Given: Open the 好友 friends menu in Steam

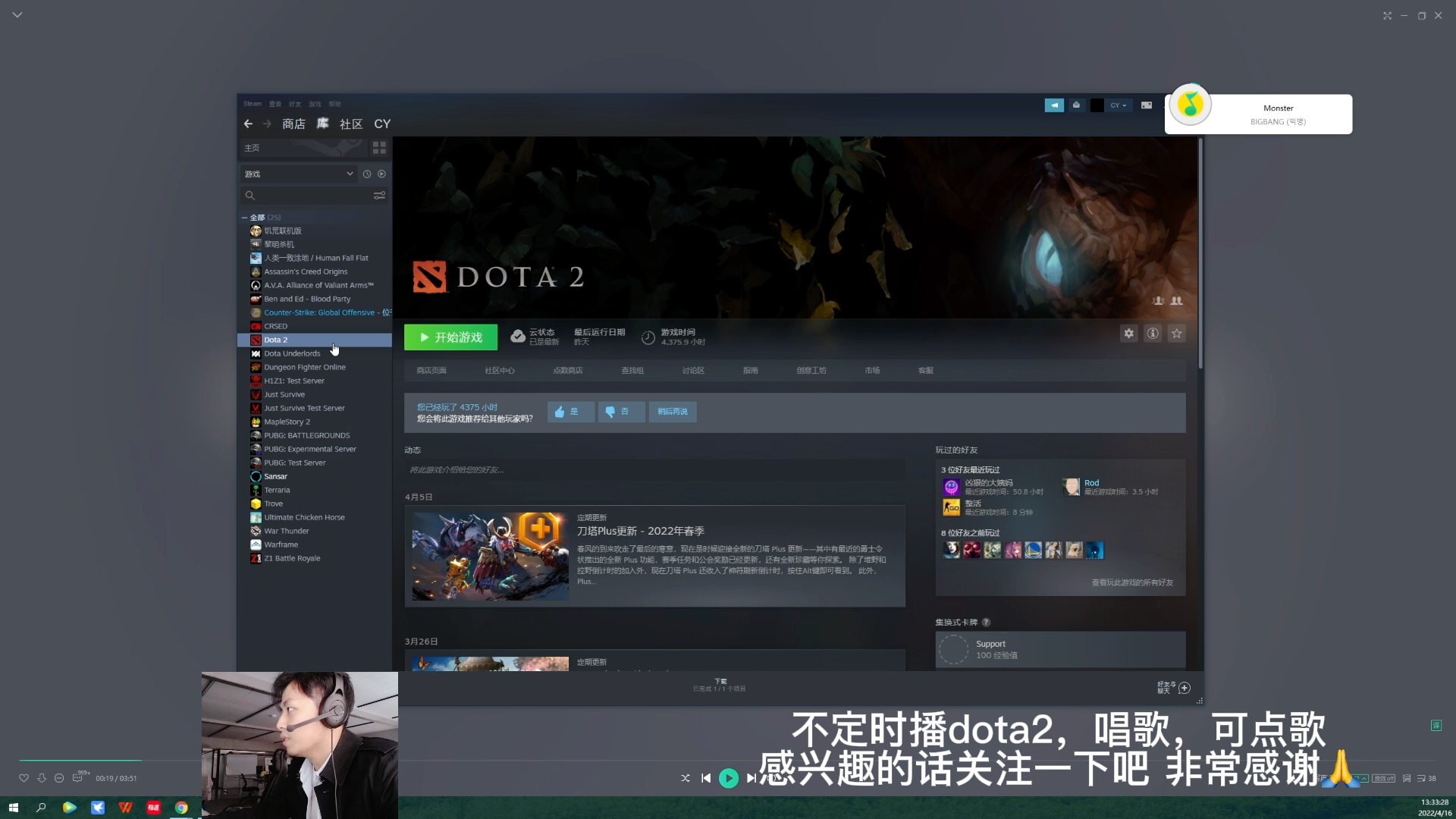Looking at the screenshot, I should [295, 104].
